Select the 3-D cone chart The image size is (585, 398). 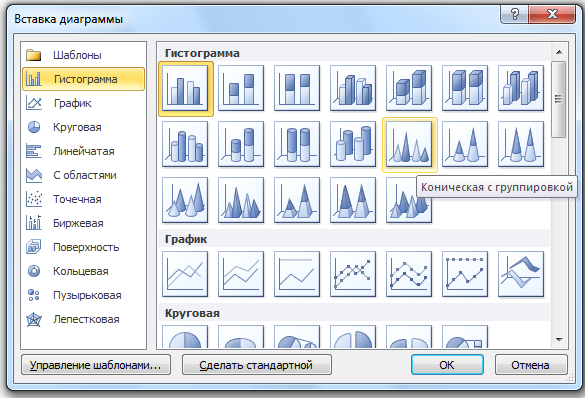pos(185,200)
